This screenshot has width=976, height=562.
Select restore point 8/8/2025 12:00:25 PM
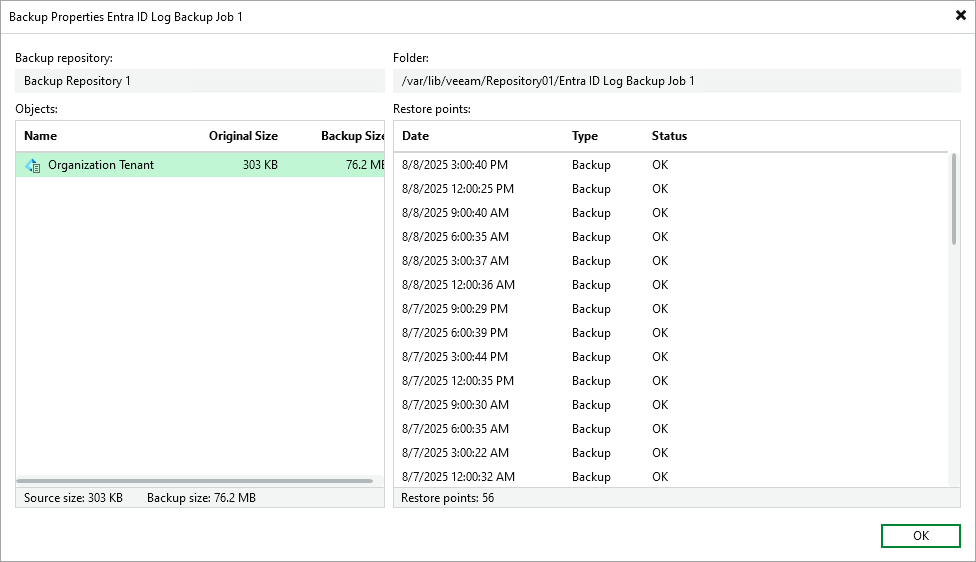pos(671,189)
